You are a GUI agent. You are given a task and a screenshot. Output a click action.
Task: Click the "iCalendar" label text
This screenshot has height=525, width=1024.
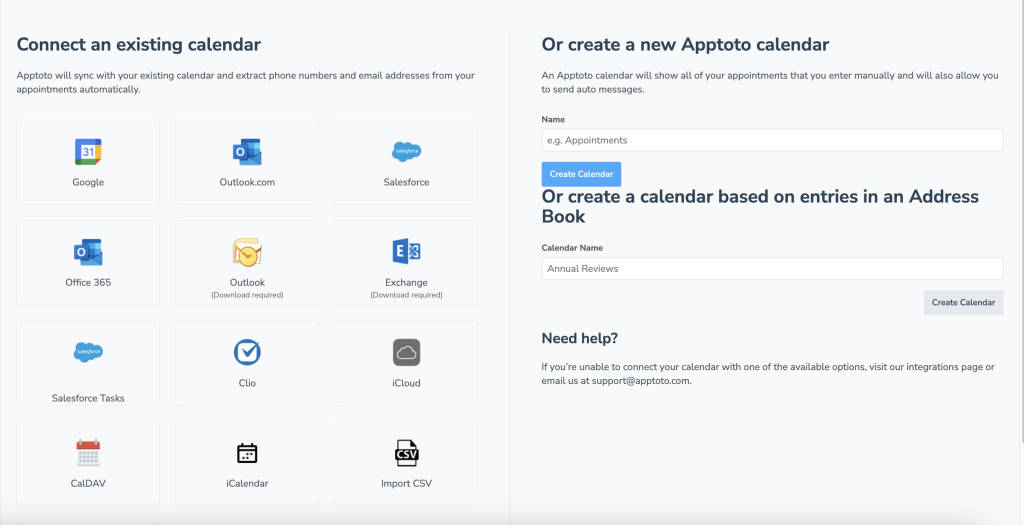[247, 484]
